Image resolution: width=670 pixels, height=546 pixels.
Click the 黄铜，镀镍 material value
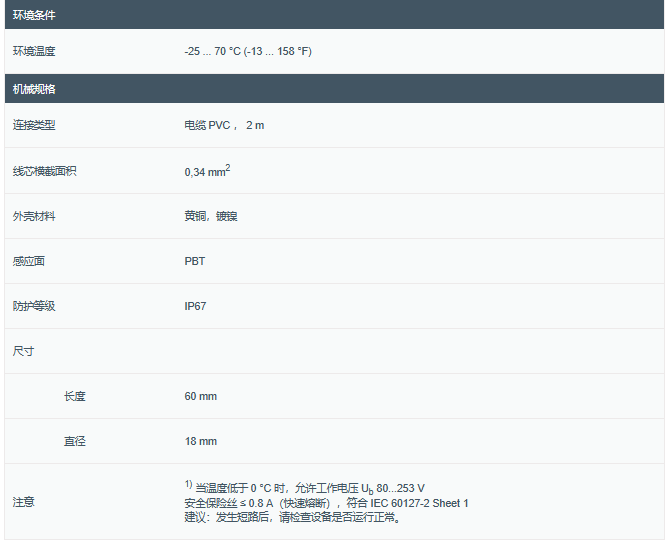pyautogui.click(x=210, y=216)
